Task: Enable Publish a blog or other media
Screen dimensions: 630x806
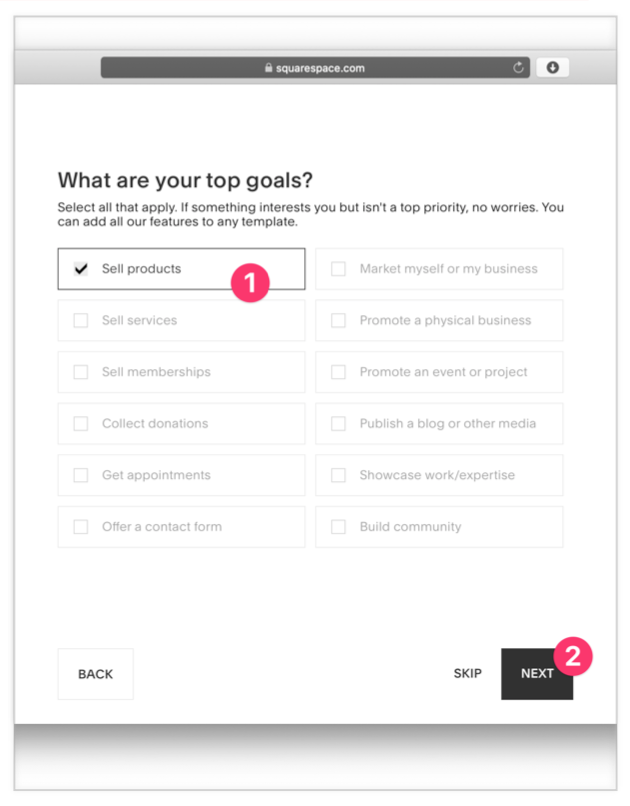Action: point(339,424)
